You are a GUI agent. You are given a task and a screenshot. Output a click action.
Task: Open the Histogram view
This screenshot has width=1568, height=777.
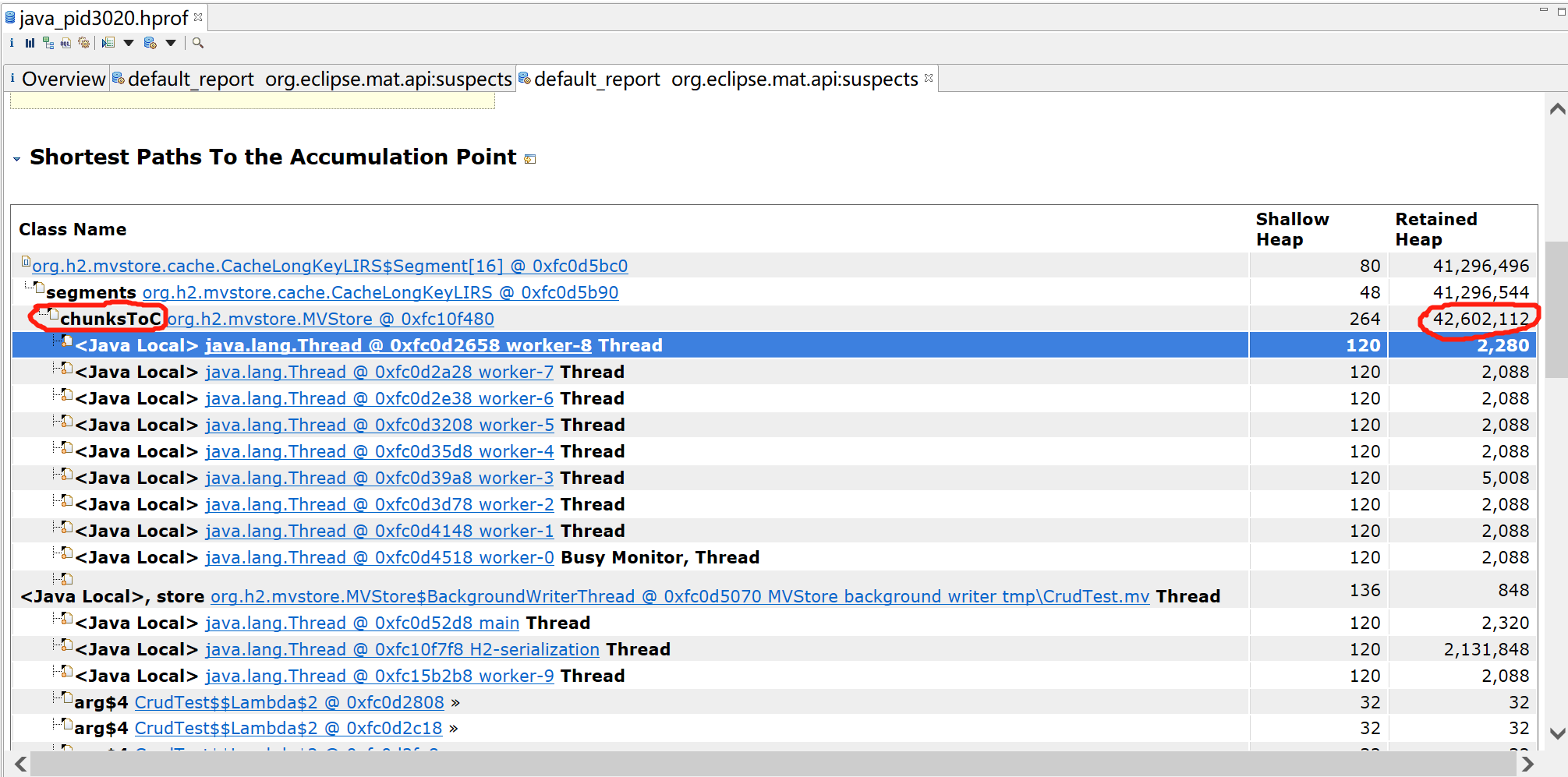tap(30, 43)
